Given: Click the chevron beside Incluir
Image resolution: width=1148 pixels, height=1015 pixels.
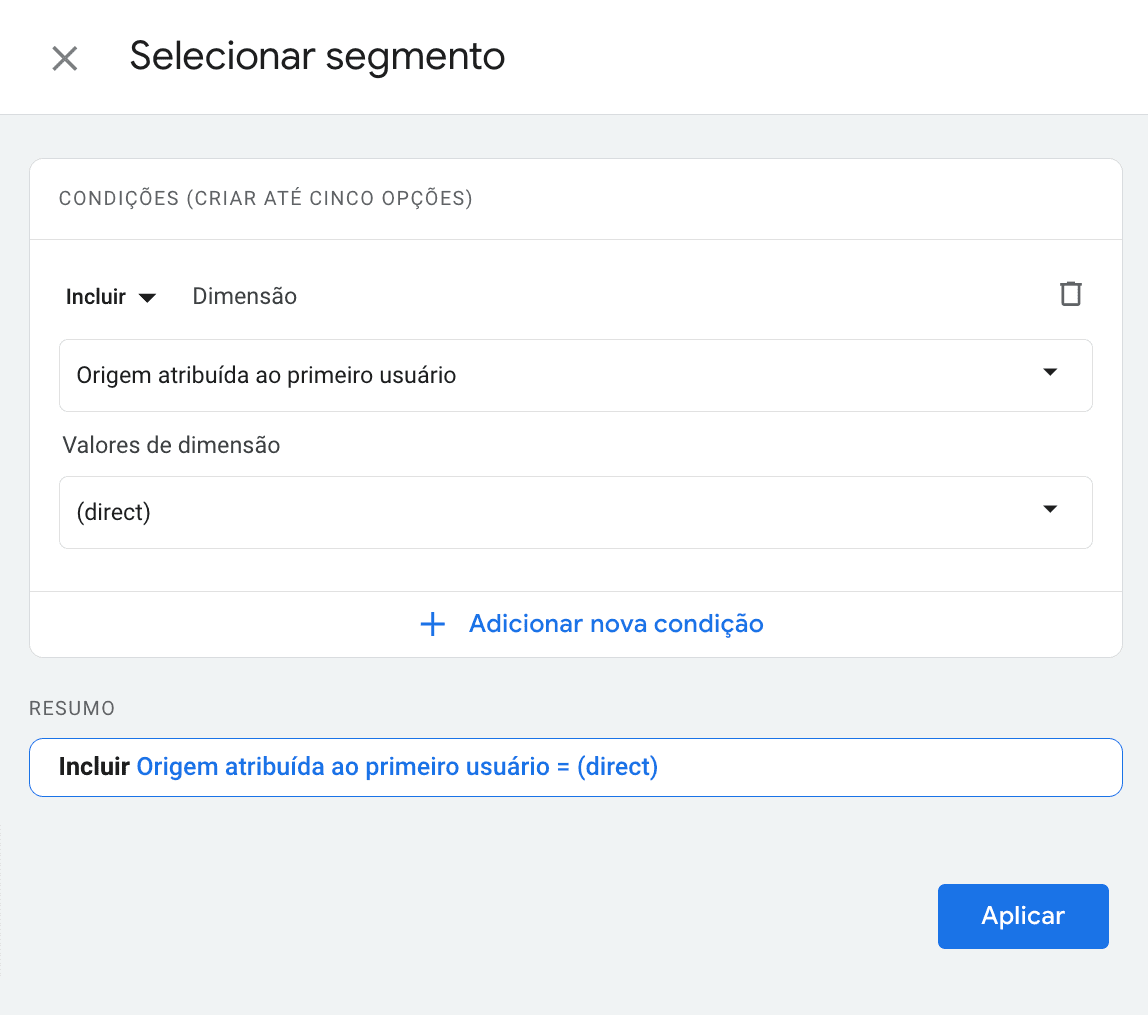Looking at the screenshot, I should [x=147, y=296].
